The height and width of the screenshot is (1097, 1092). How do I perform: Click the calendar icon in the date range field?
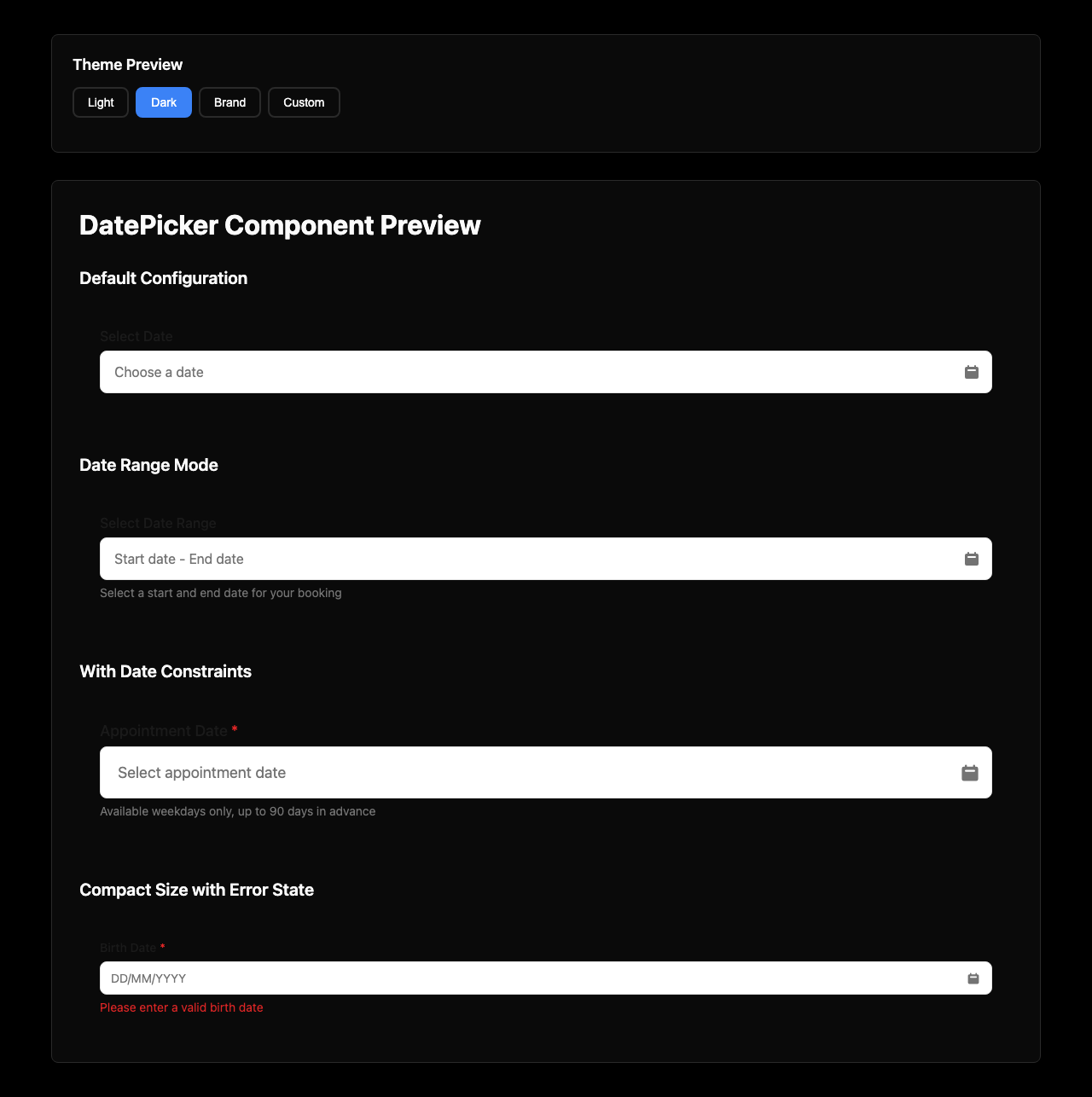(x=971, y=559)
